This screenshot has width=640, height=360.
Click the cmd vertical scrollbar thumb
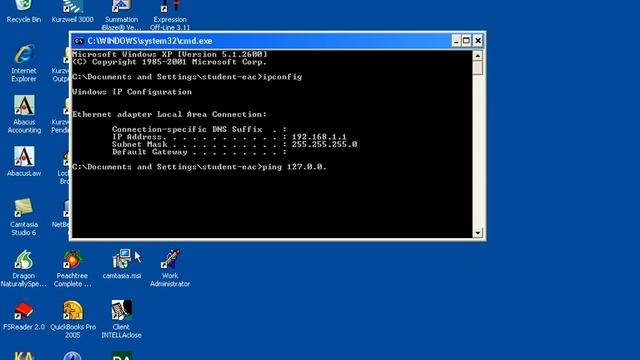click(x=478, y=67)
